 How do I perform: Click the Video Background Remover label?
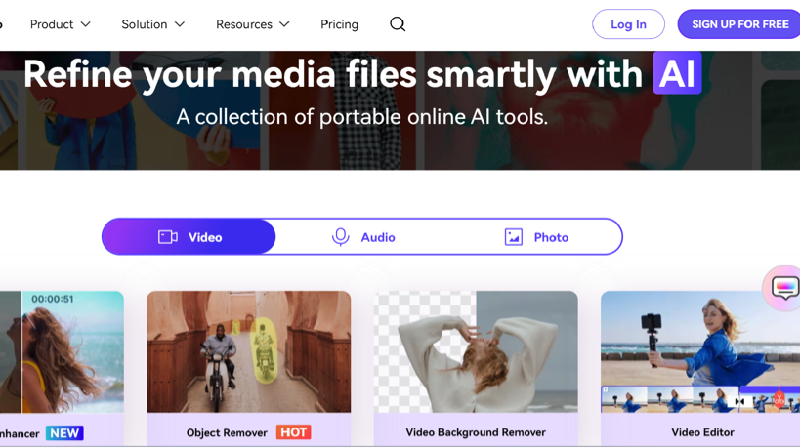click(x=476, y=432)
